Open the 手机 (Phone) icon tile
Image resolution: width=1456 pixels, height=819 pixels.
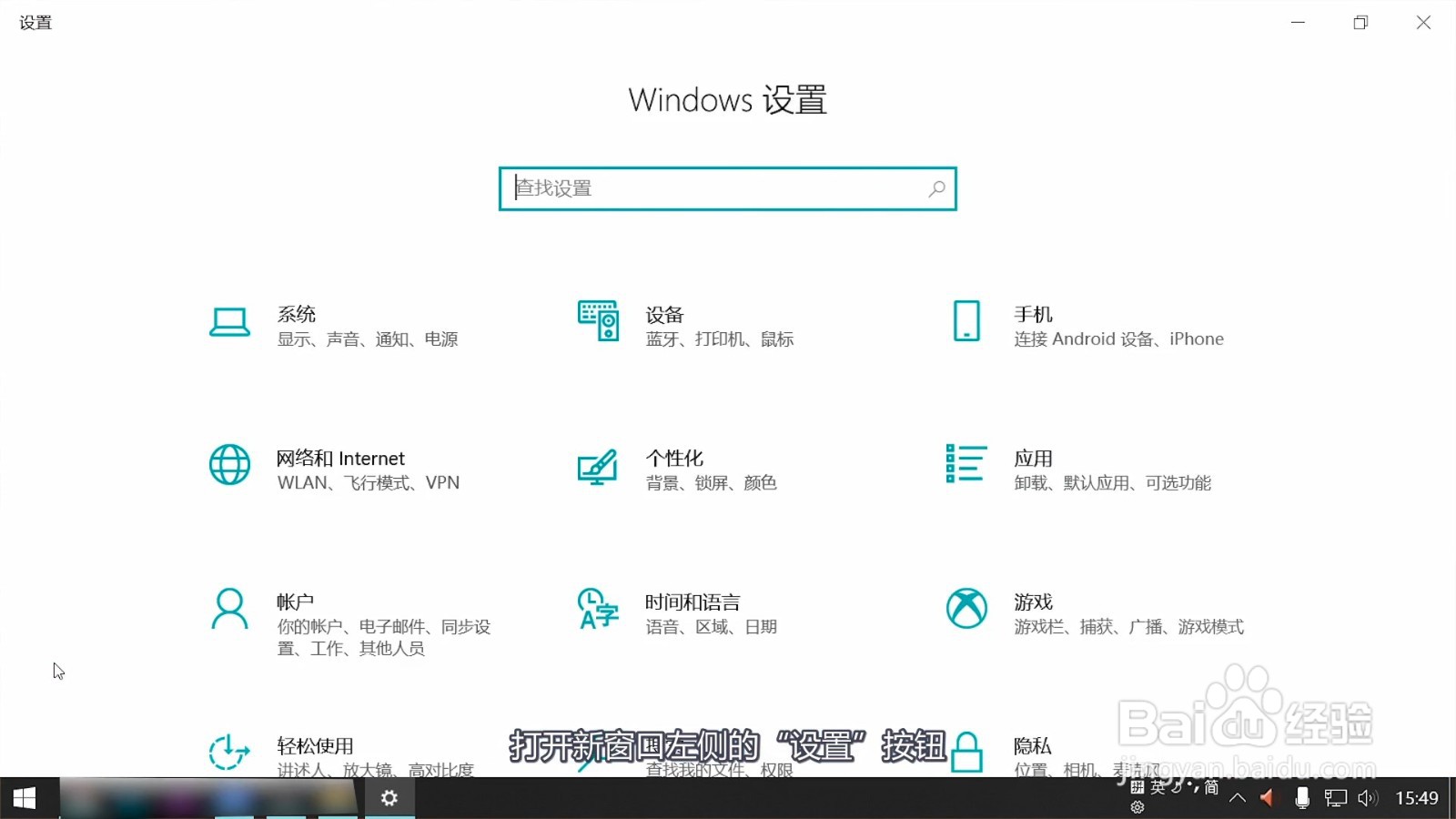point(966,321)
